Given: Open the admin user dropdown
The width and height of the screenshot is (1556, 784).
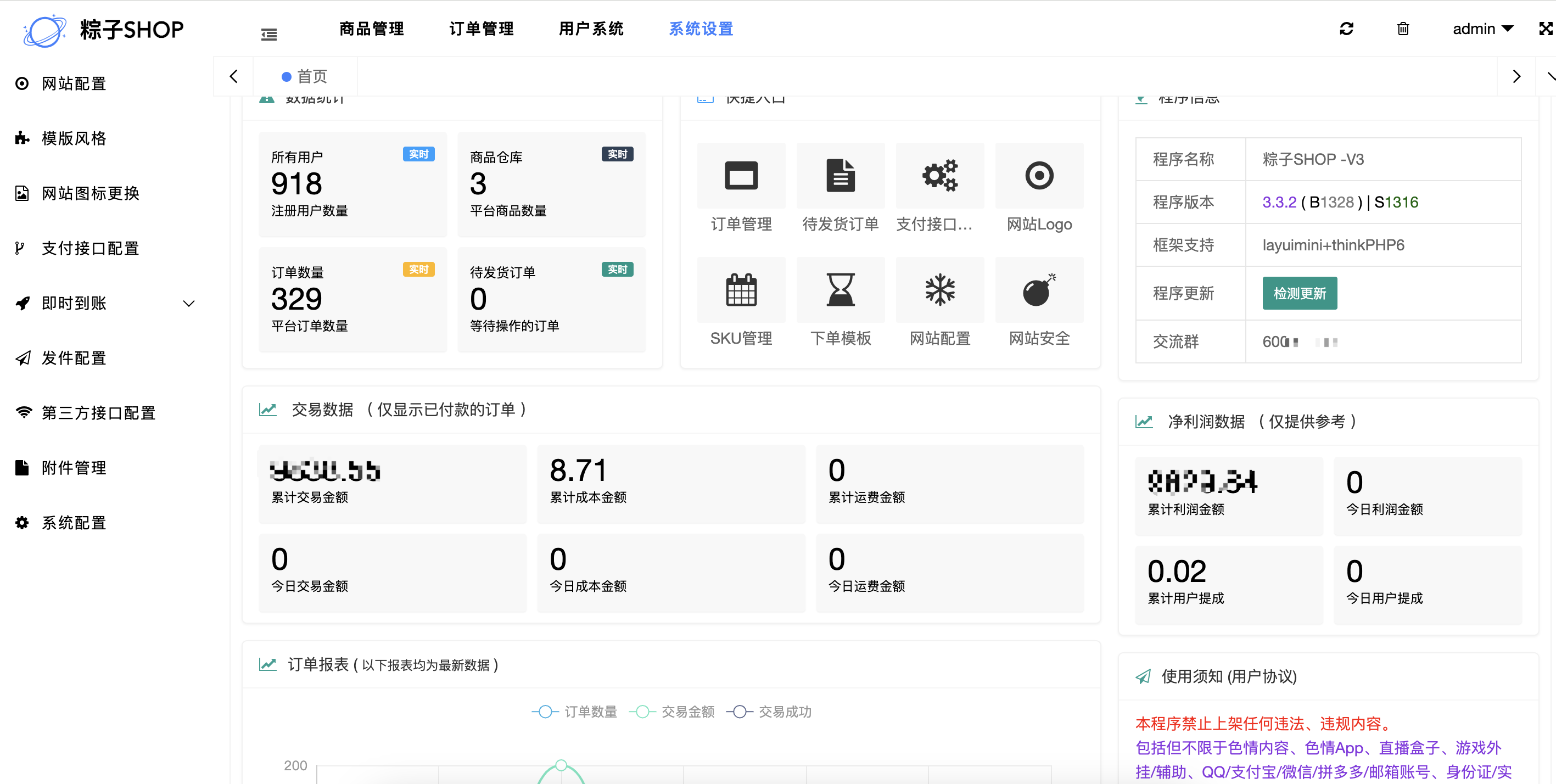Looking at the screenshot, I should (1483, 29).
